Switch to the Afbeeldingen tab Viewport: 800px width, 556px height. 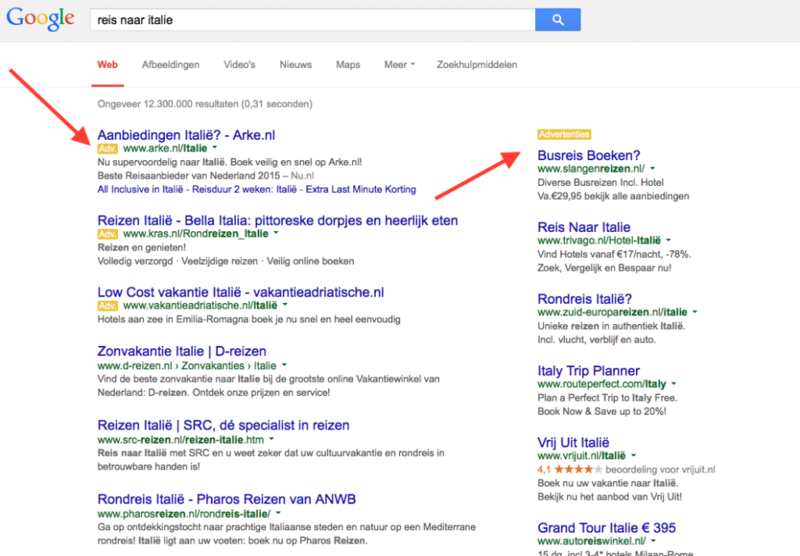point(171,65)
